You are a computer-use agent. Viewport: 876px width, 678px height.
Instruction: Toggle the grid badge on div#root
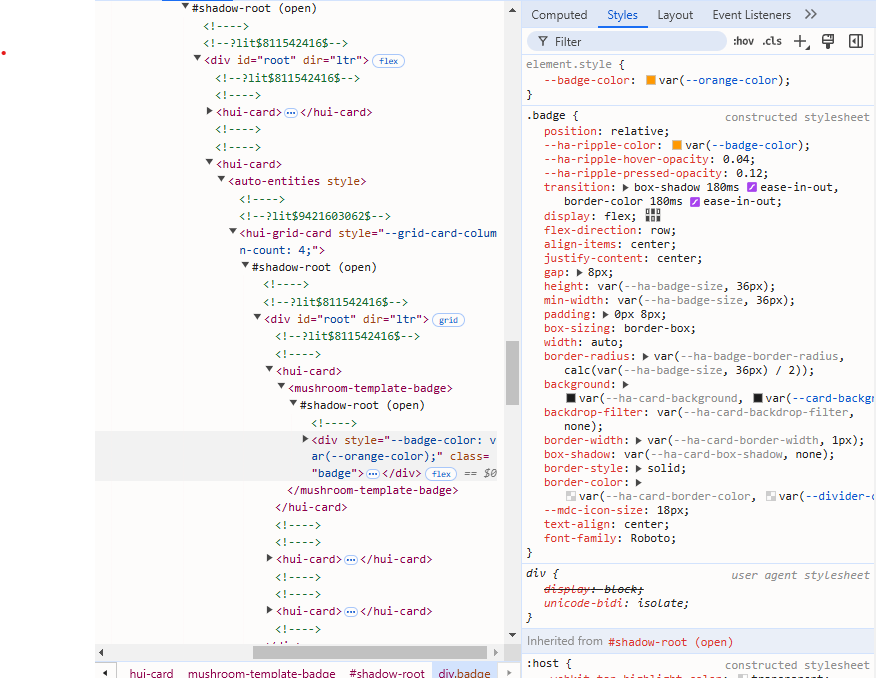(448, 320)
